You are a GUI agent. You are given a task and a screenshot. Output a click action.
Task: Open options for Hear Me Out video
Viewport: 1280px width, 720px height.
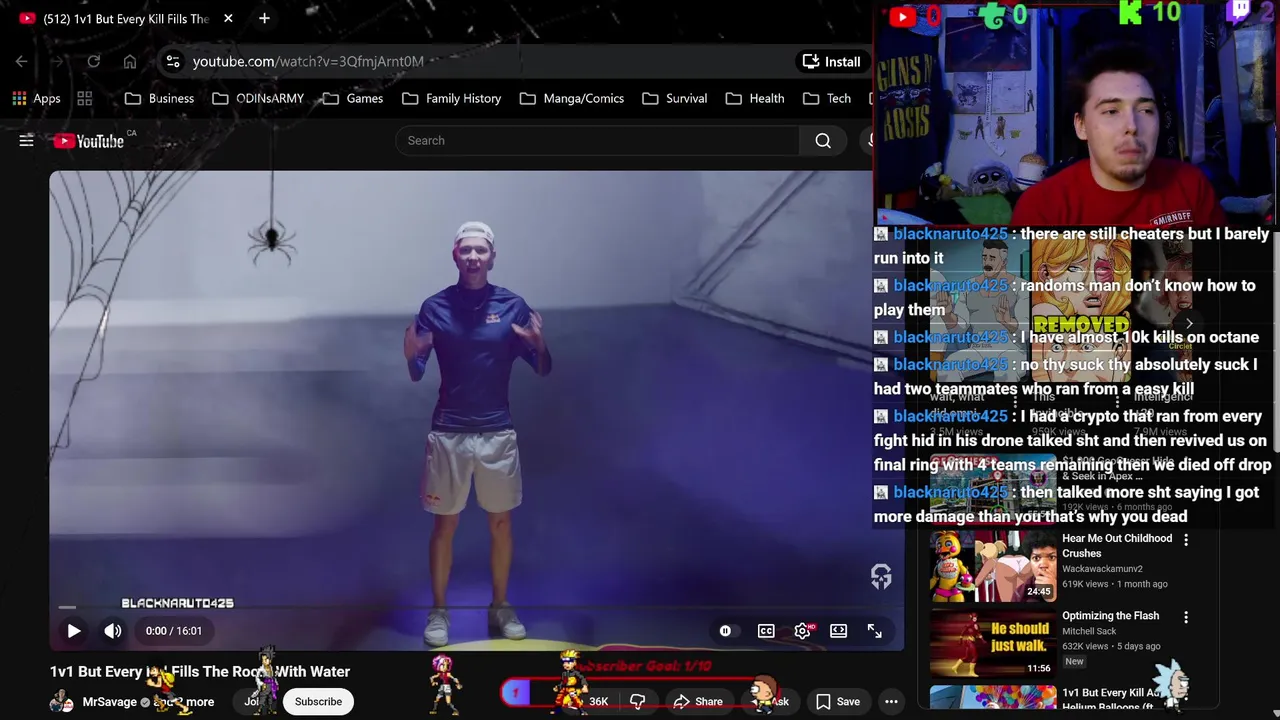point(1186,540)
